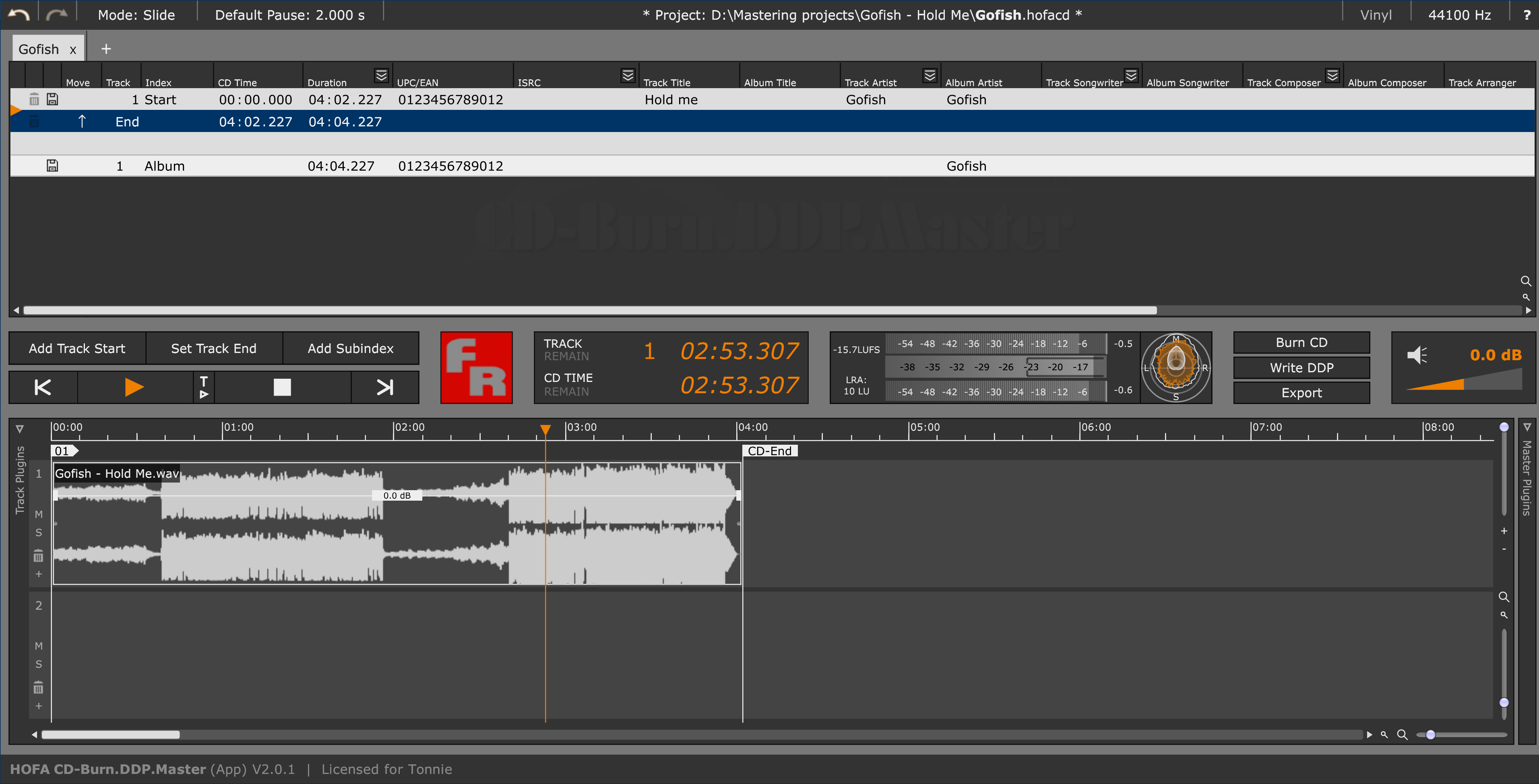
Task: Delete track 1 Start row with trash icon
Action: click(34, 100)
